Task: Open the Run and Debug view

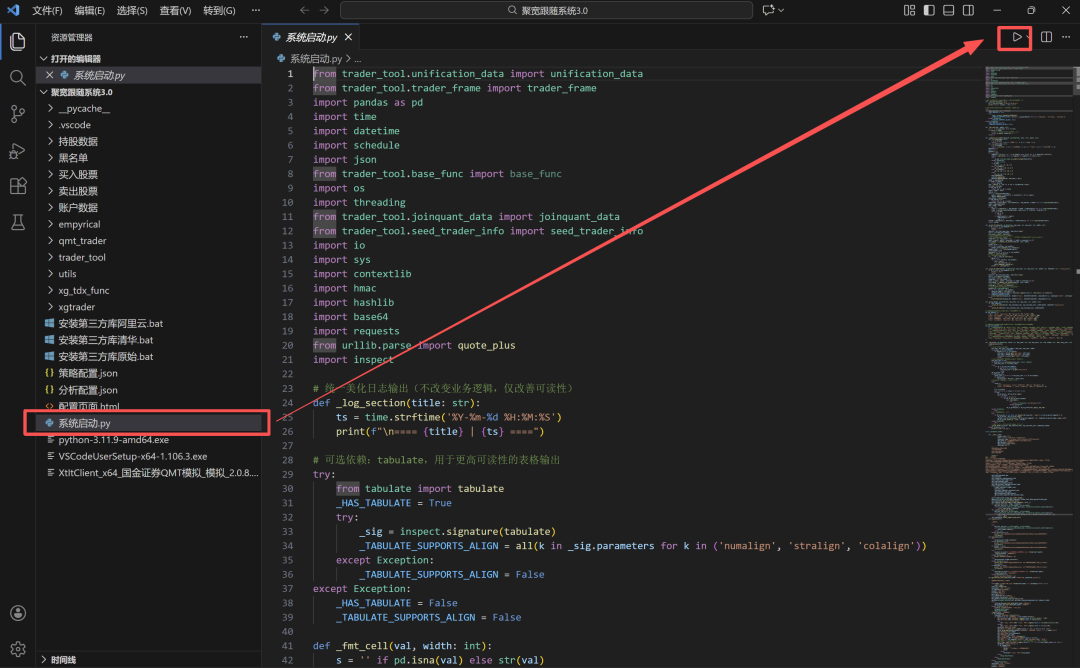Action: [x=18, y=150]
